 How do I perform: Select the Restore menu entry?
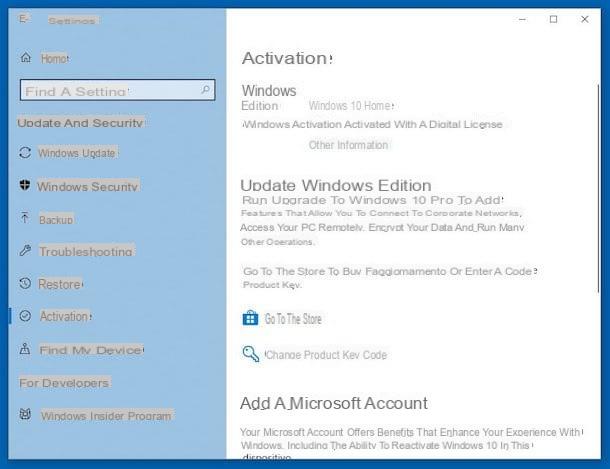[60, 284]
